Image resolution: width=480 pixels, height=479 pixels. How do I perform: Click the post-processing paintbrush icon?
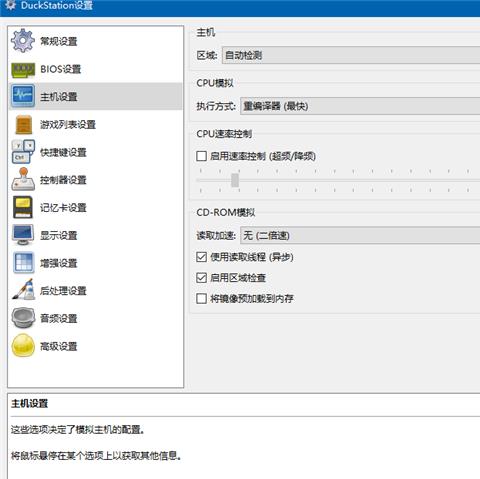(23, 290)
